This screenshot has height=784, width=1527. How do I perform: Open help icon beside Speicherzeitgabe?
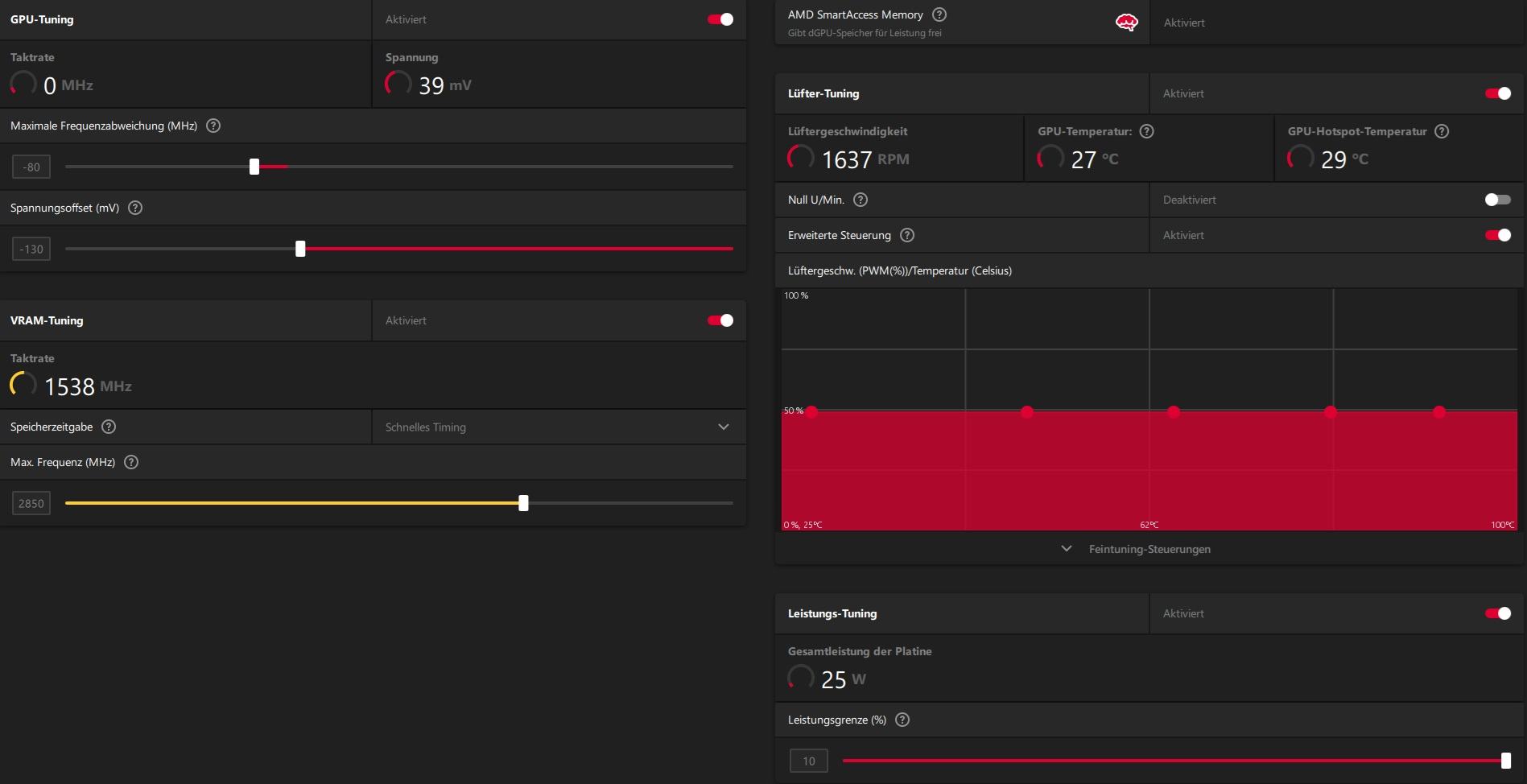(109, 427)
